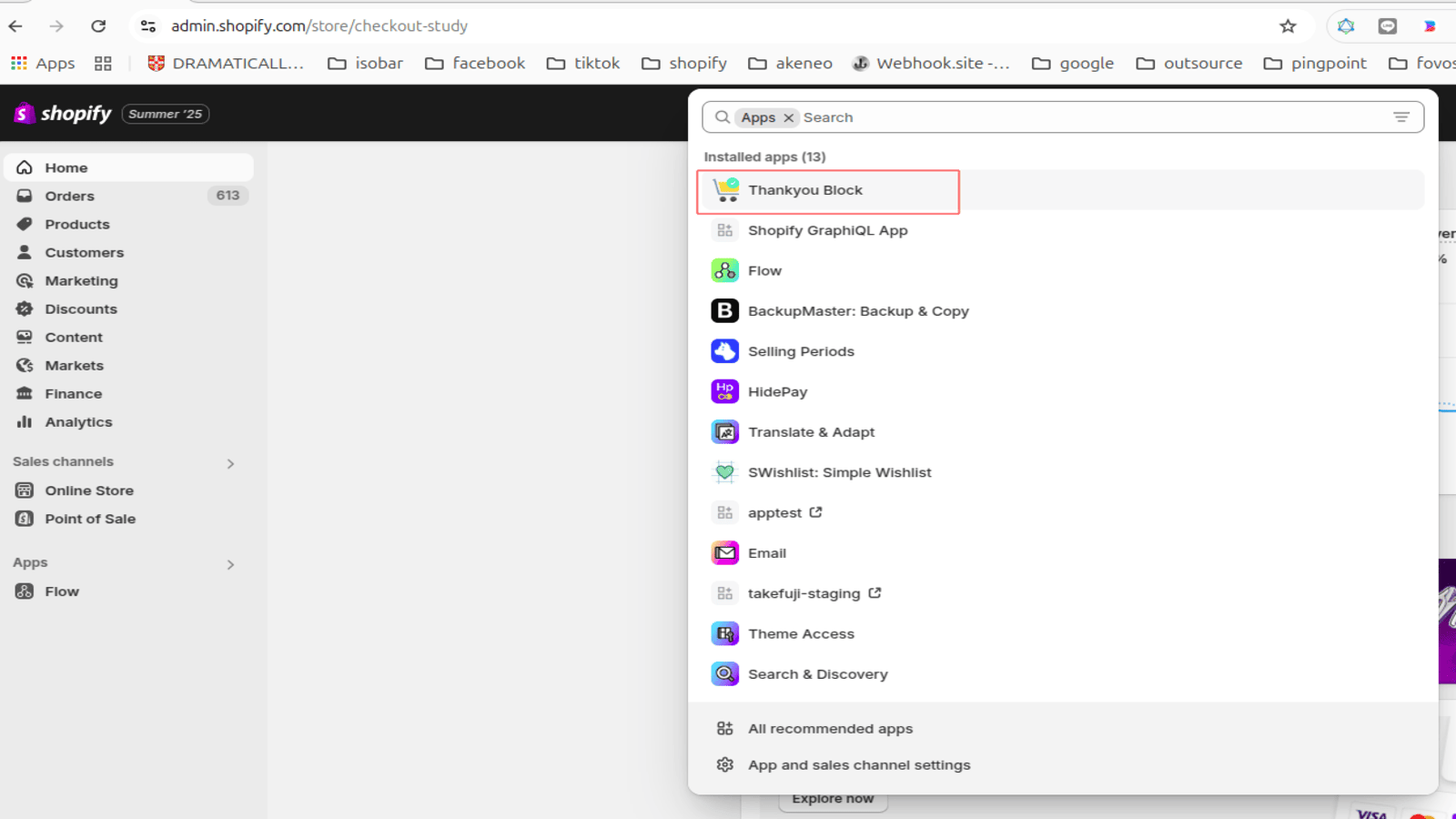Open the Webhook.site bookmark
Image resolution: width=1456 pixels, height=819 pixels.
(931, 63)
